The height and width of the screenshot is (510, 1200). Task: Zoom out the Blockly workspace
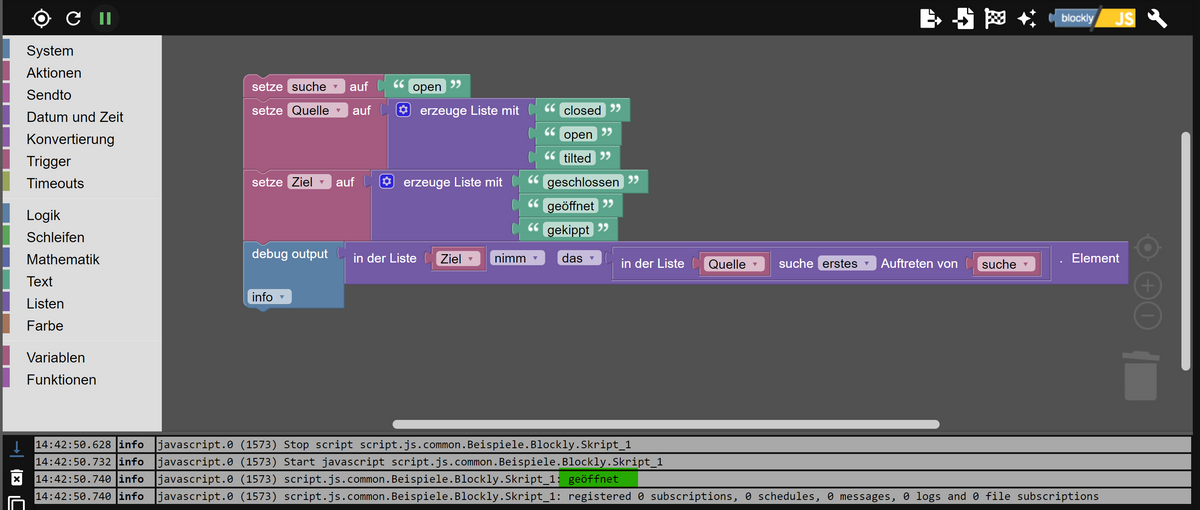pyautogui.click(x=1148, y=316)
